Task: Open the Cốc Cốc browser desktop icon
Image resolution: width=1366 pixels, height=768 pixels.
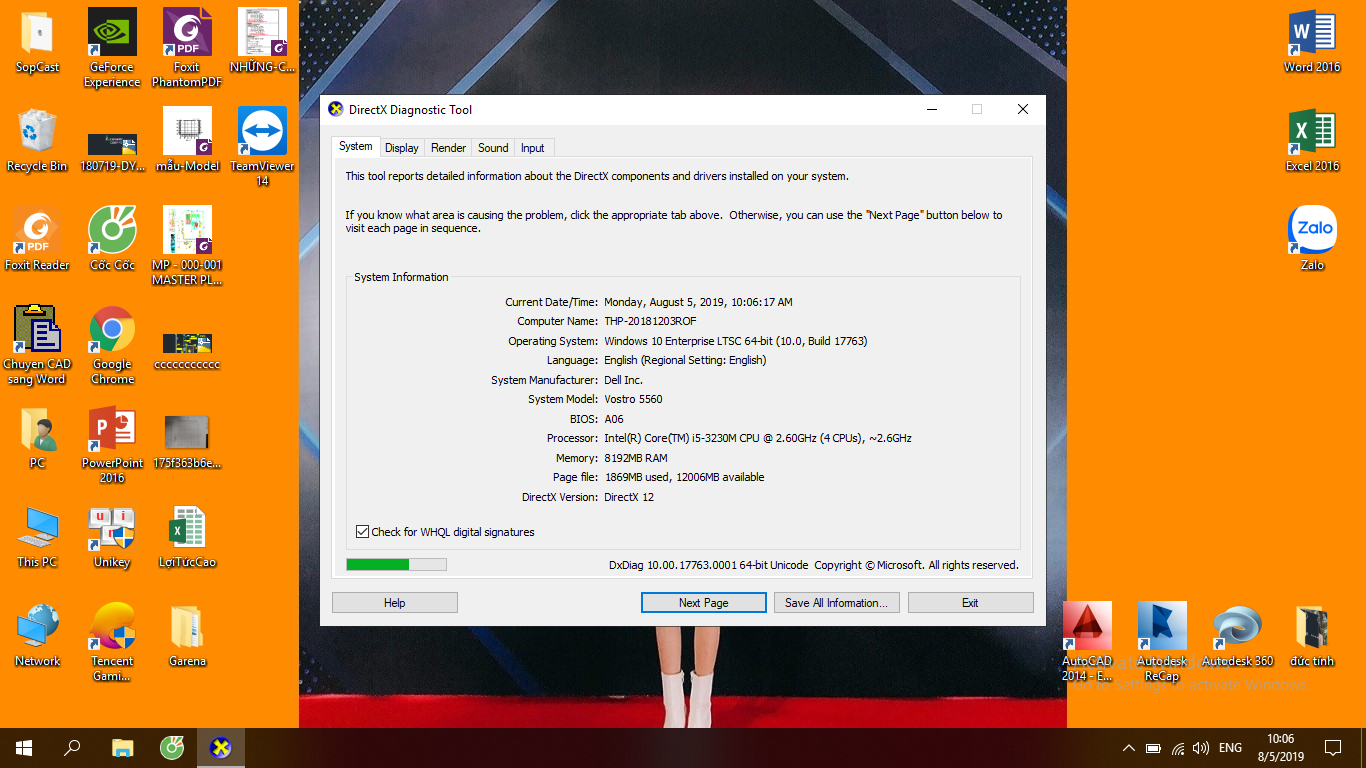Action: [112, 231]
